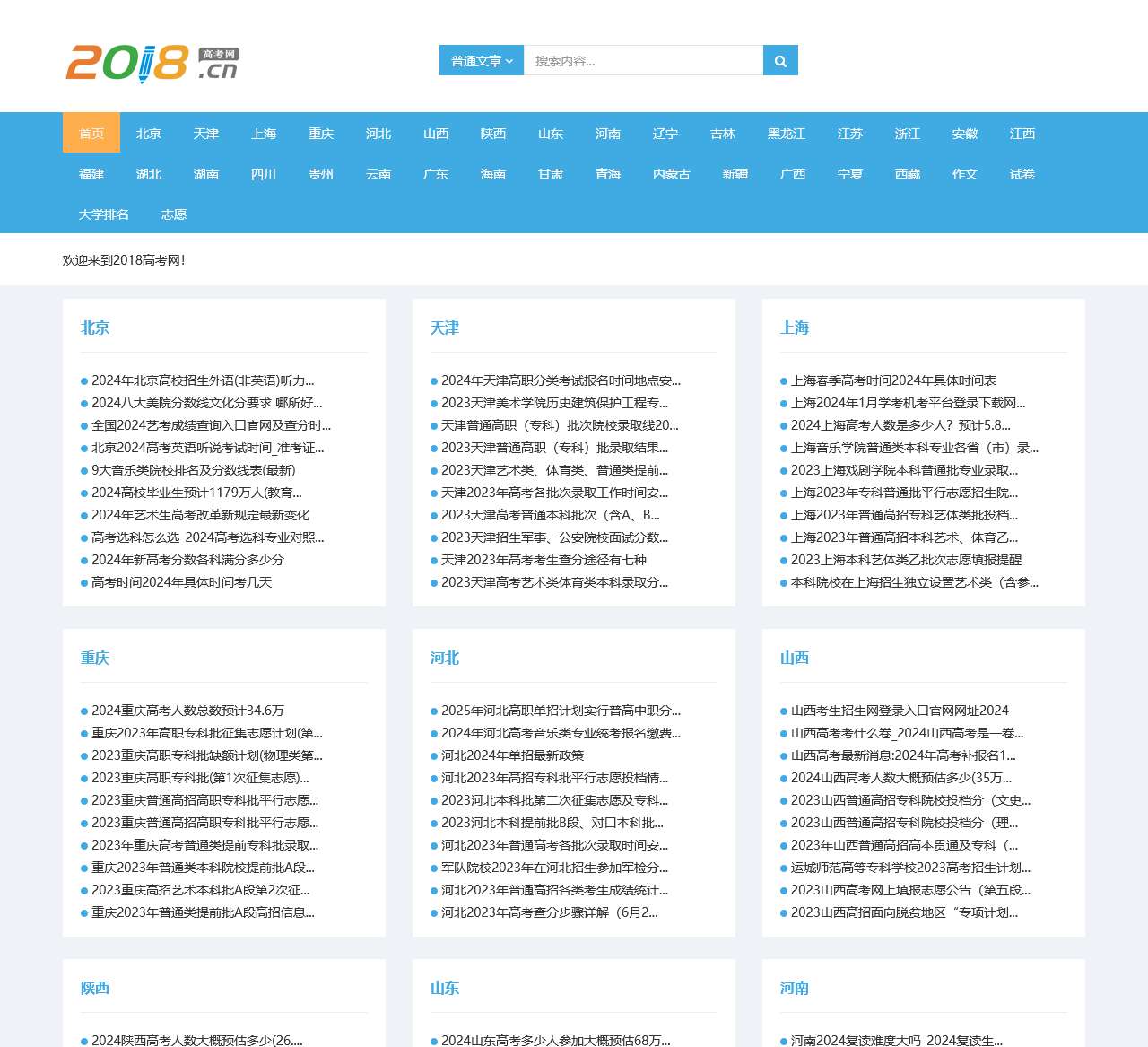Open the 普通文章 article type dropdown

pyautogui.click(x=481, y=60)
